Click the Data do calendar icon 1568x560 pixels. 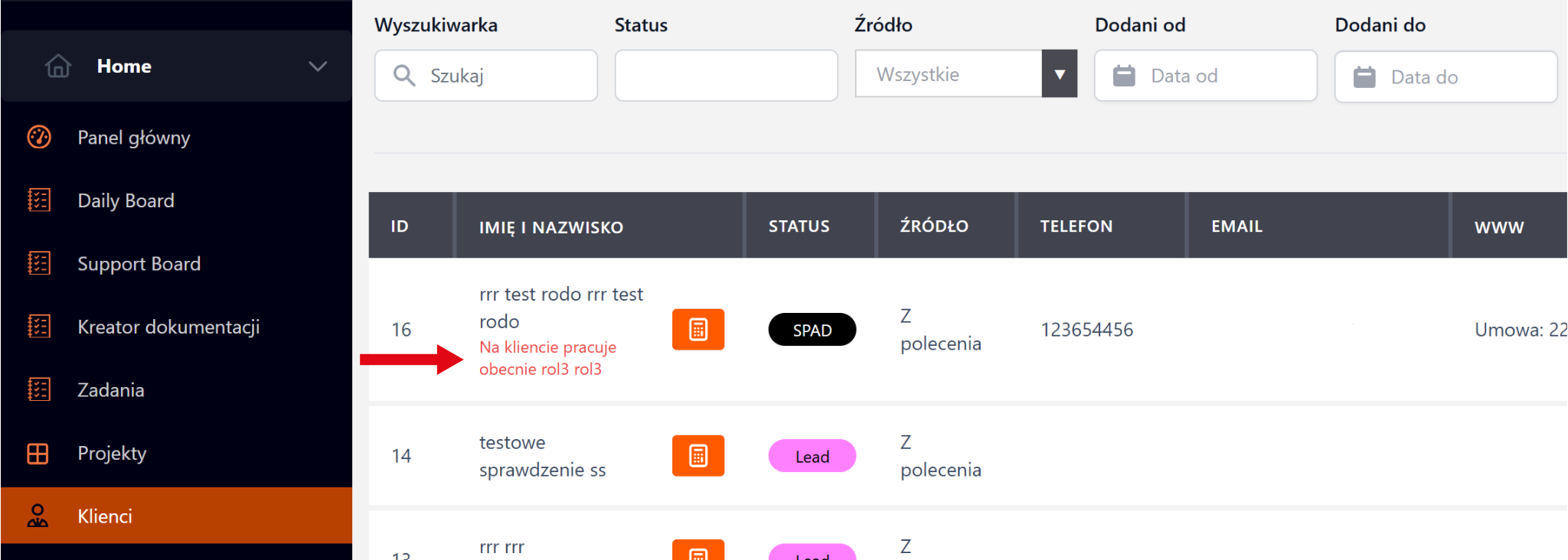pos(1364,77)
